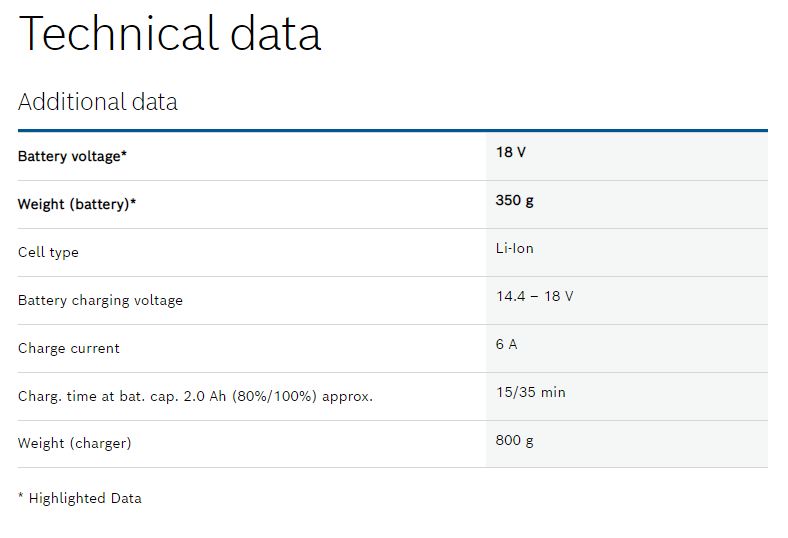The image size is (788, 538).
Task: Select the Cell type label
Action: click(x=48, y=252)
